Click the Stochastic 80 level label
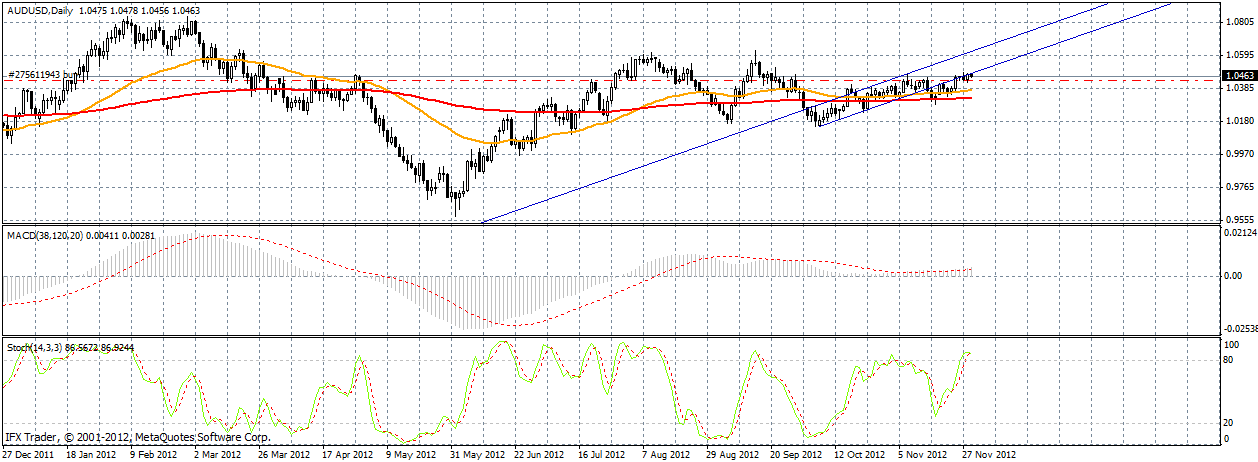 [1231, 358]
